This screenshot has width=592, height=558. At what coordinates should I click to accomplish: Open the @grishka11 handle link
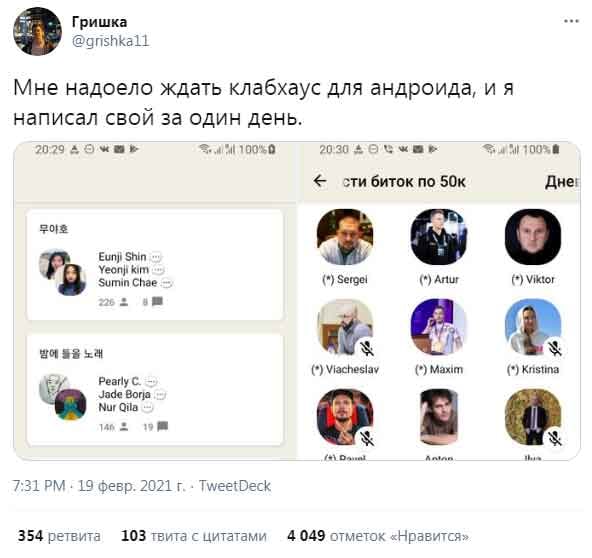(111, 41)
